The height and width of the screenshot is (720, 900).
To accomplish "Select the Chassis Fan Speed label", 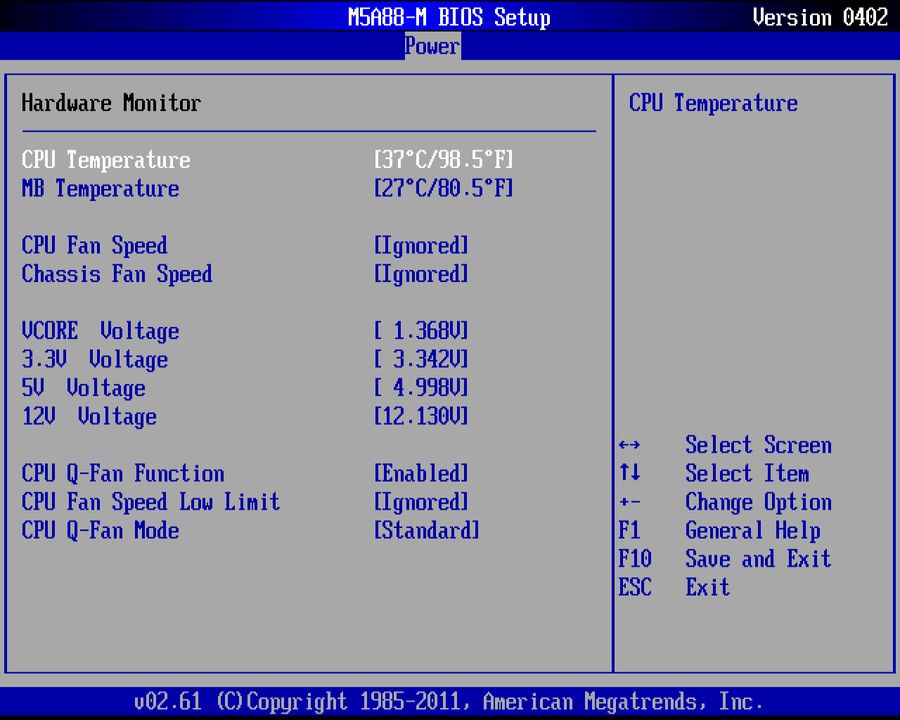I will point(117,274).
